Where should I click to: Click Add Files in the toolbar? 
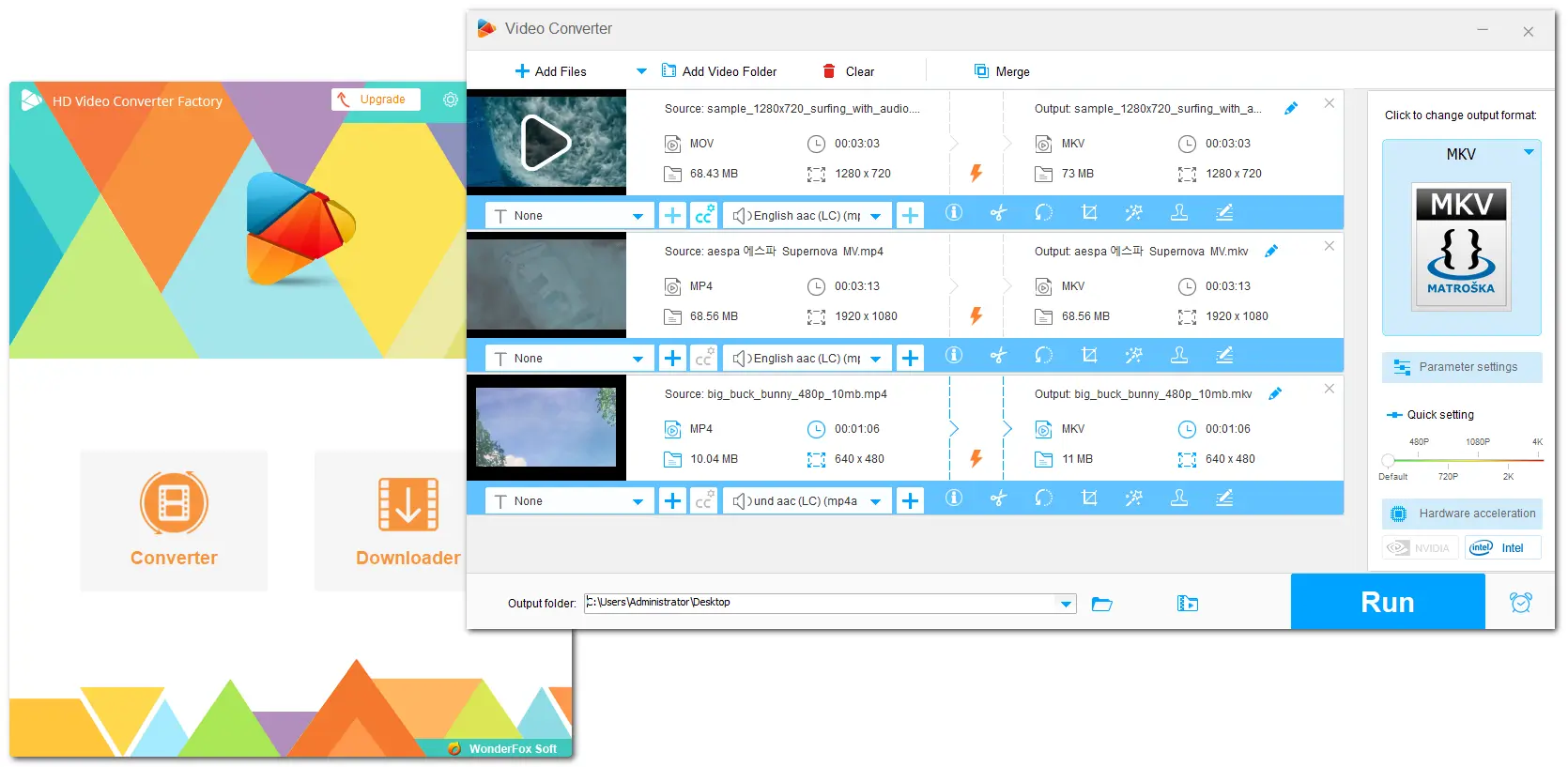[551, 71]
